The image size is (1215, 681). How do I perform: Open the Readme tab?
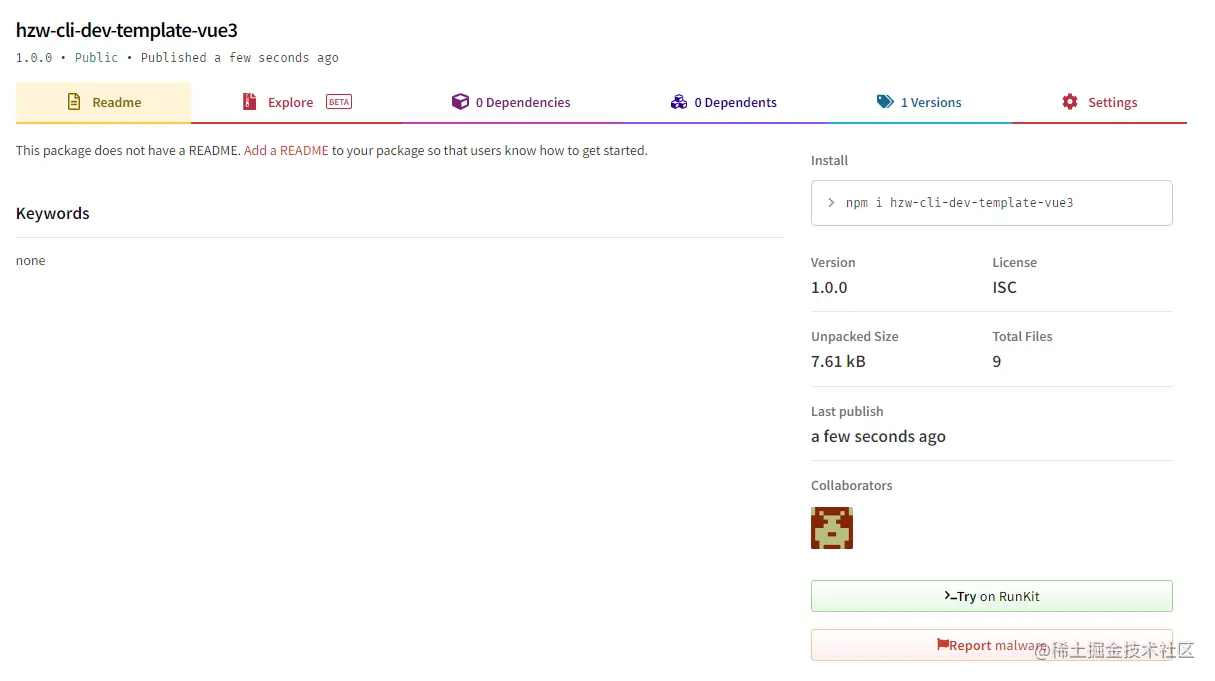coord(103,102)
